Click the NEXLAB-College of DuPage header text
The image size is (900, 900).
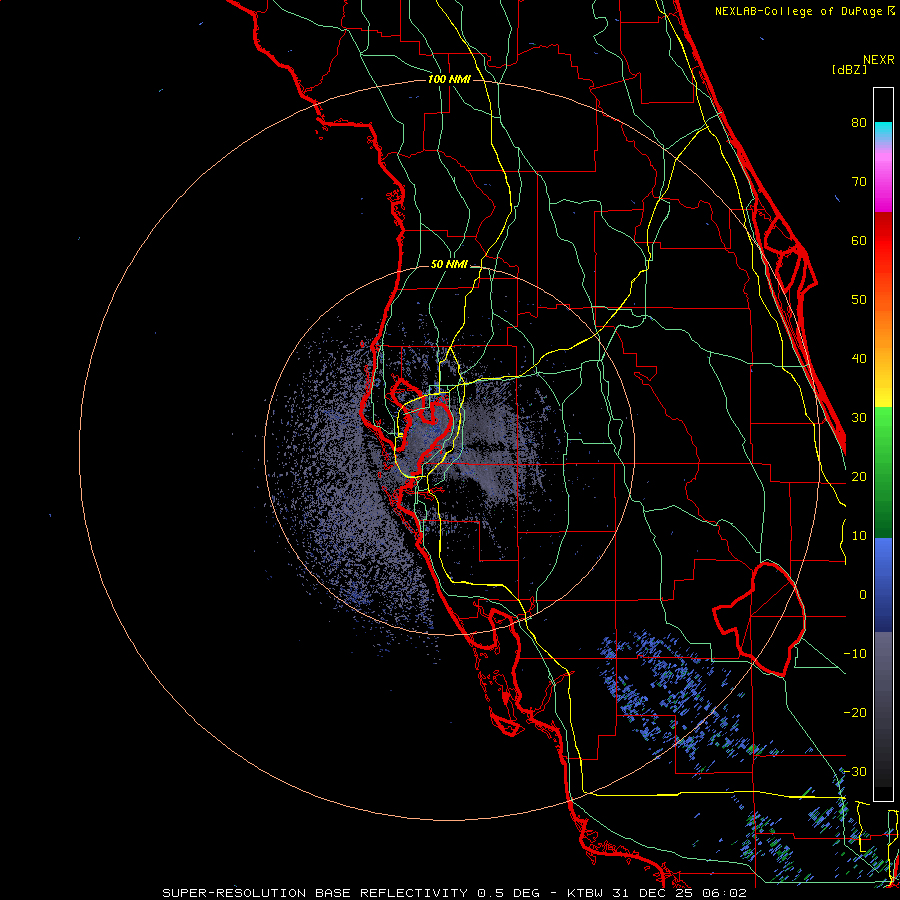tap(804, 11)
